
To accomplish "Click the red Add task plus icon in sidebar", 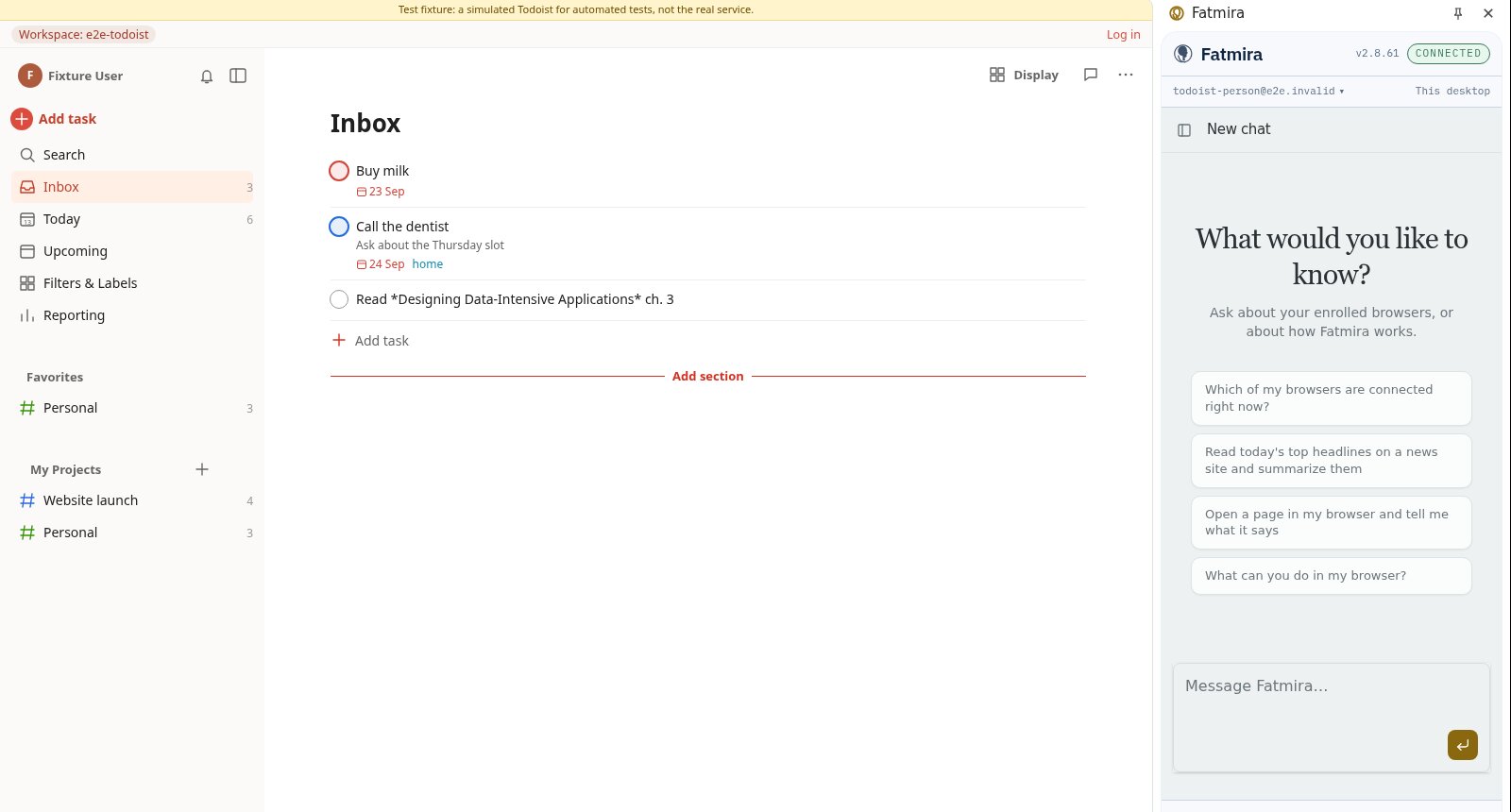I will 22,119.
